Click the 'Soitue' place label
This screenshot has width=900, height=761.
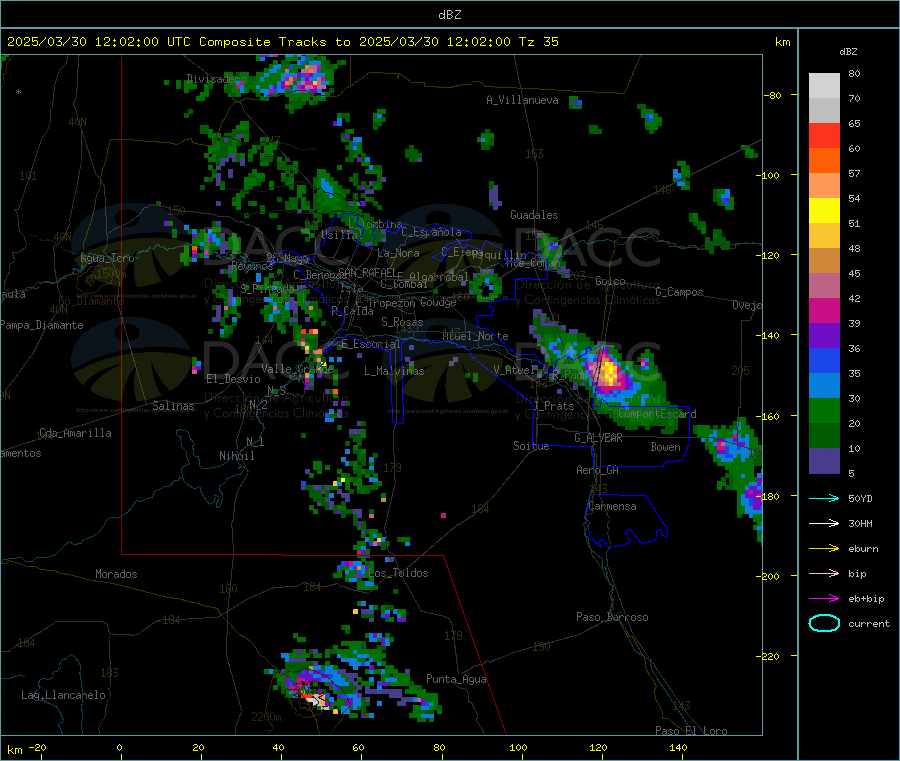[x=531, y=446]
